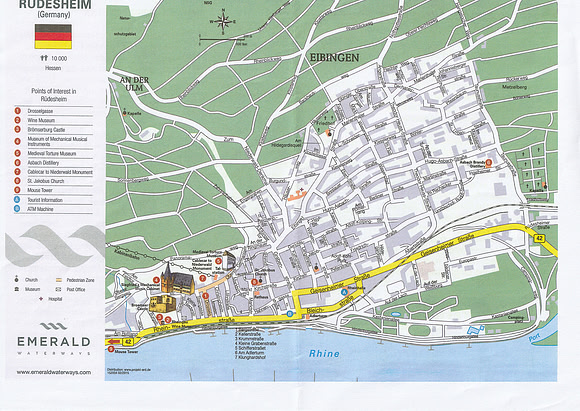Select Drosselgasse in the points of interest list
This screenshot has height=411, width=580.
pyautogui.click(x=40, y=111)
